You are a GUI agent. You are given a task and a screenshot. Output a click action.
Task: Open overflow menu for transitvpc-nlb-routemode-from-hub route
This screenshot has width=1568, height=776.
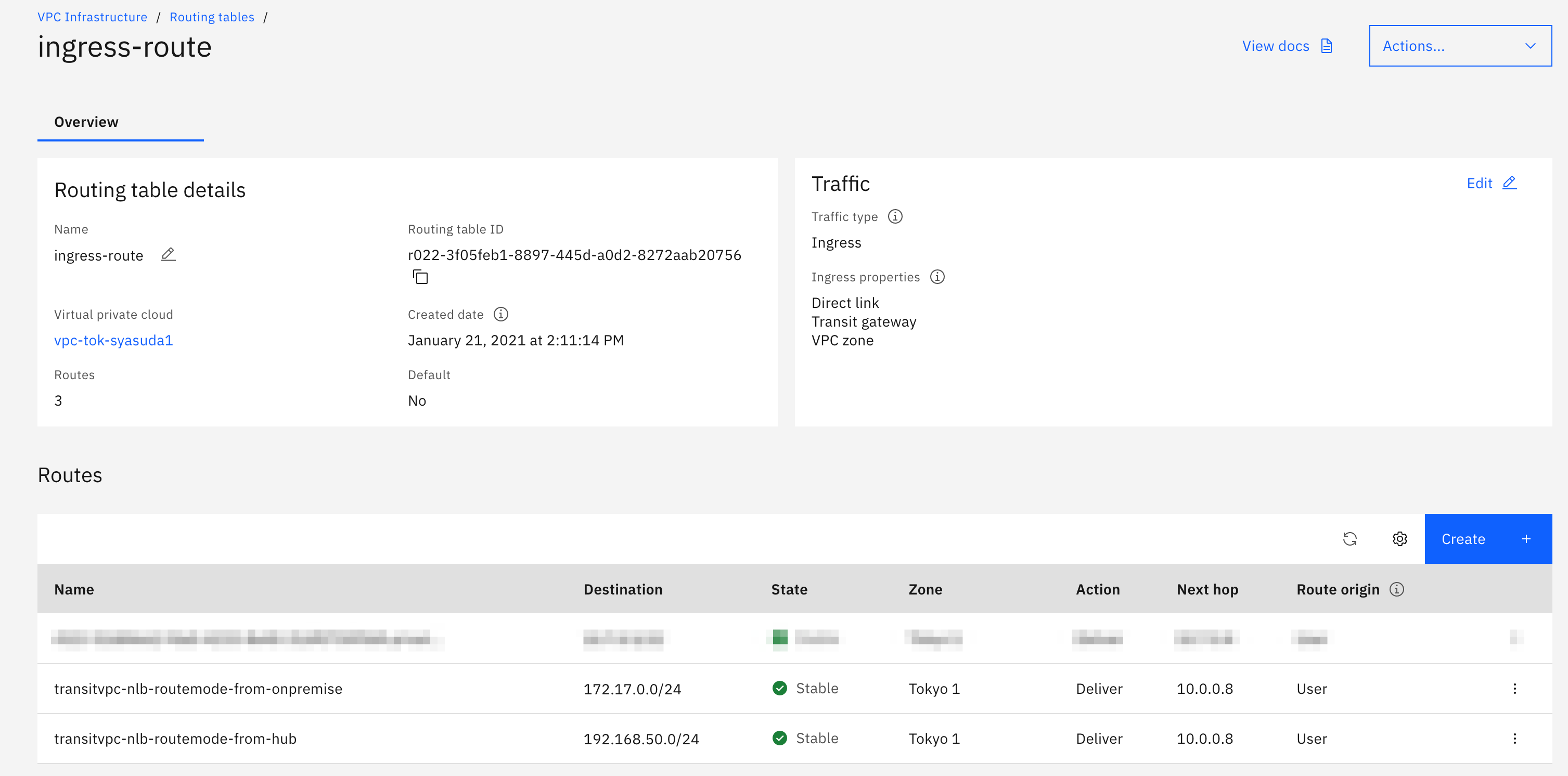(x=1514, y=738)
